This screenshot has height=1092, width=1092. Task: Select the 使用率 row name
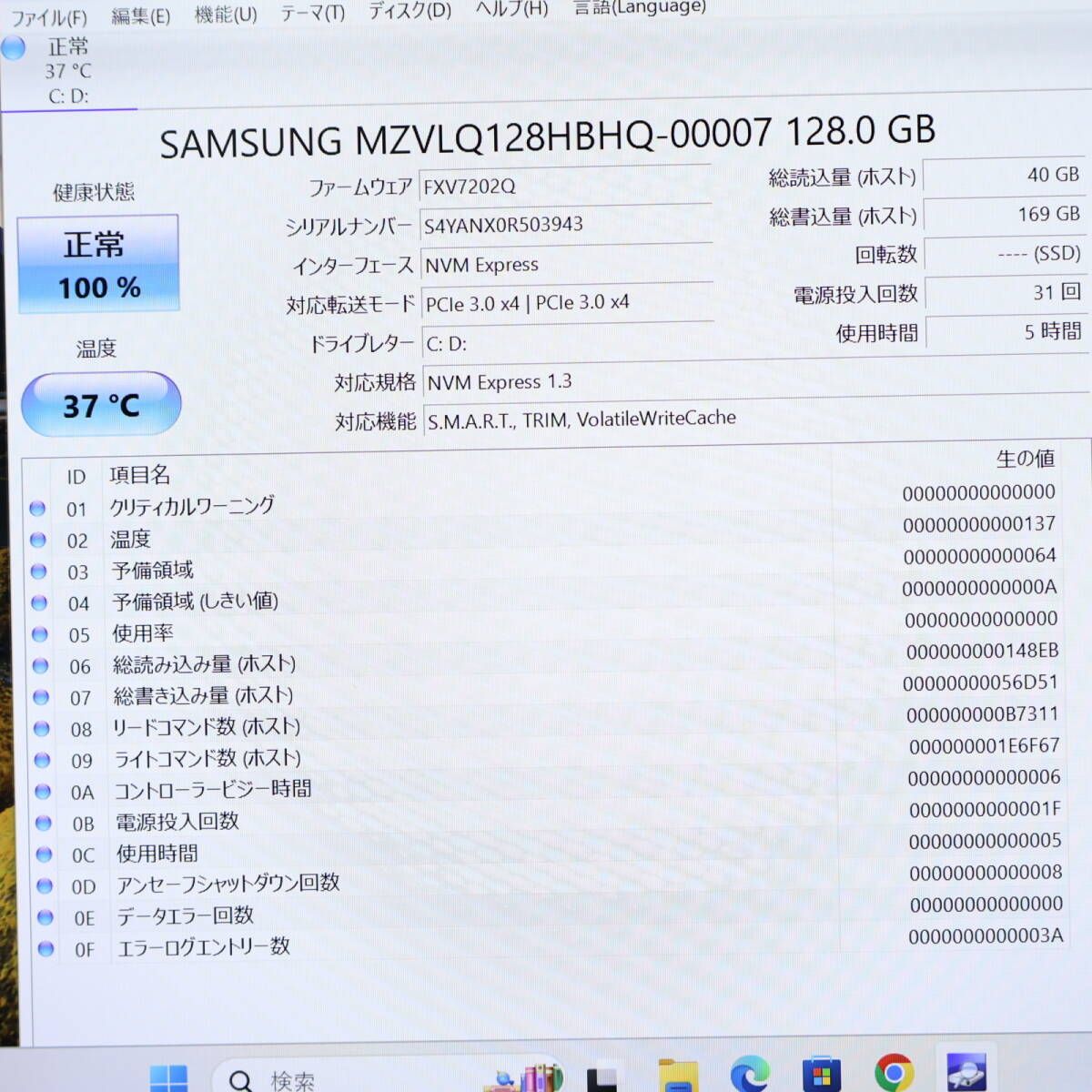(x=143, y=633)
